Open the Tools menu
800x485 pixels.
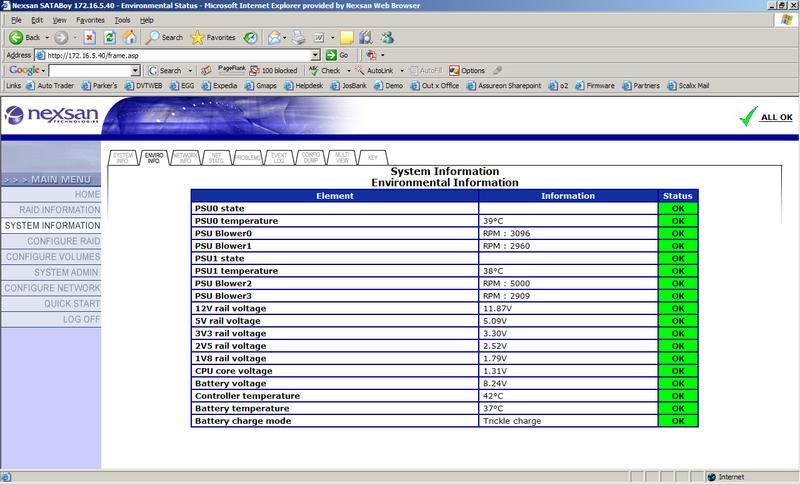[x=122, y=20]
